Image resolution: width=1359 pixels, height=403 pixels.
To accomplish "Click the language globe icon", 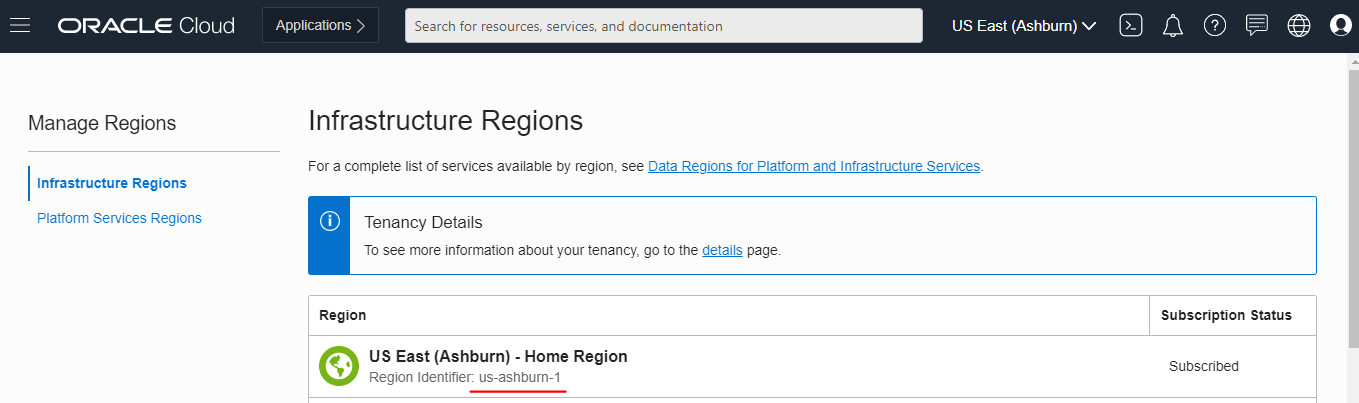I will point(1299,26).
